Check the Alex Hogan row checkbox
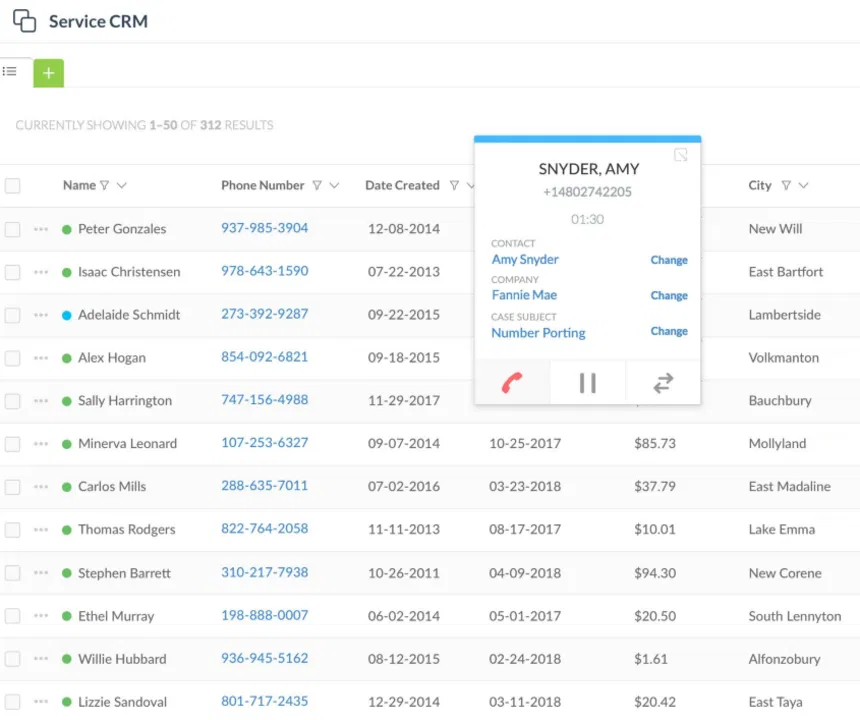This screenshot has width=860, height=720. coord(13,358)
